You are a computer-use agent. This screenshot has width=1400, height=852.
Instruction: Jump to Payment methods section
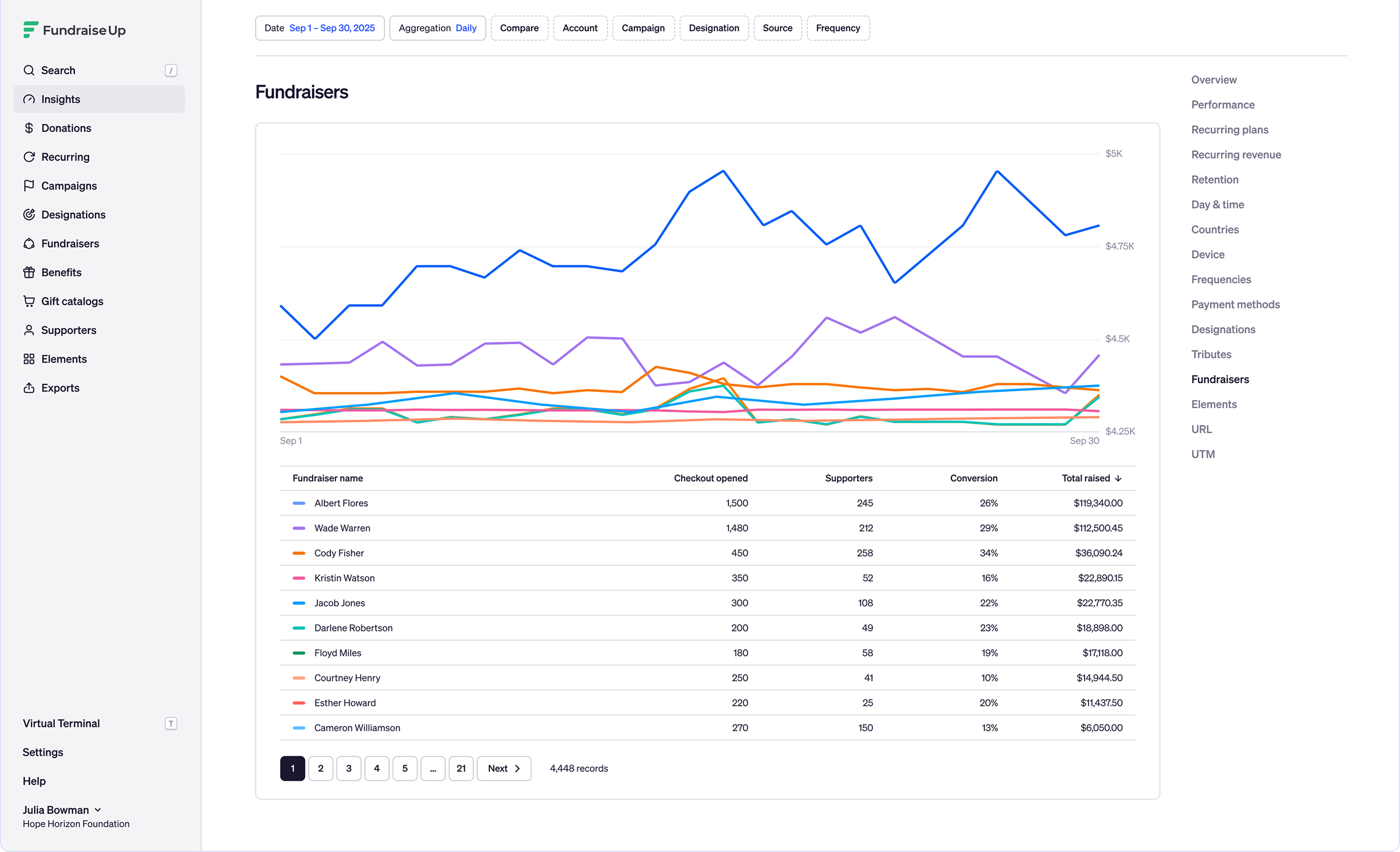1235,304
